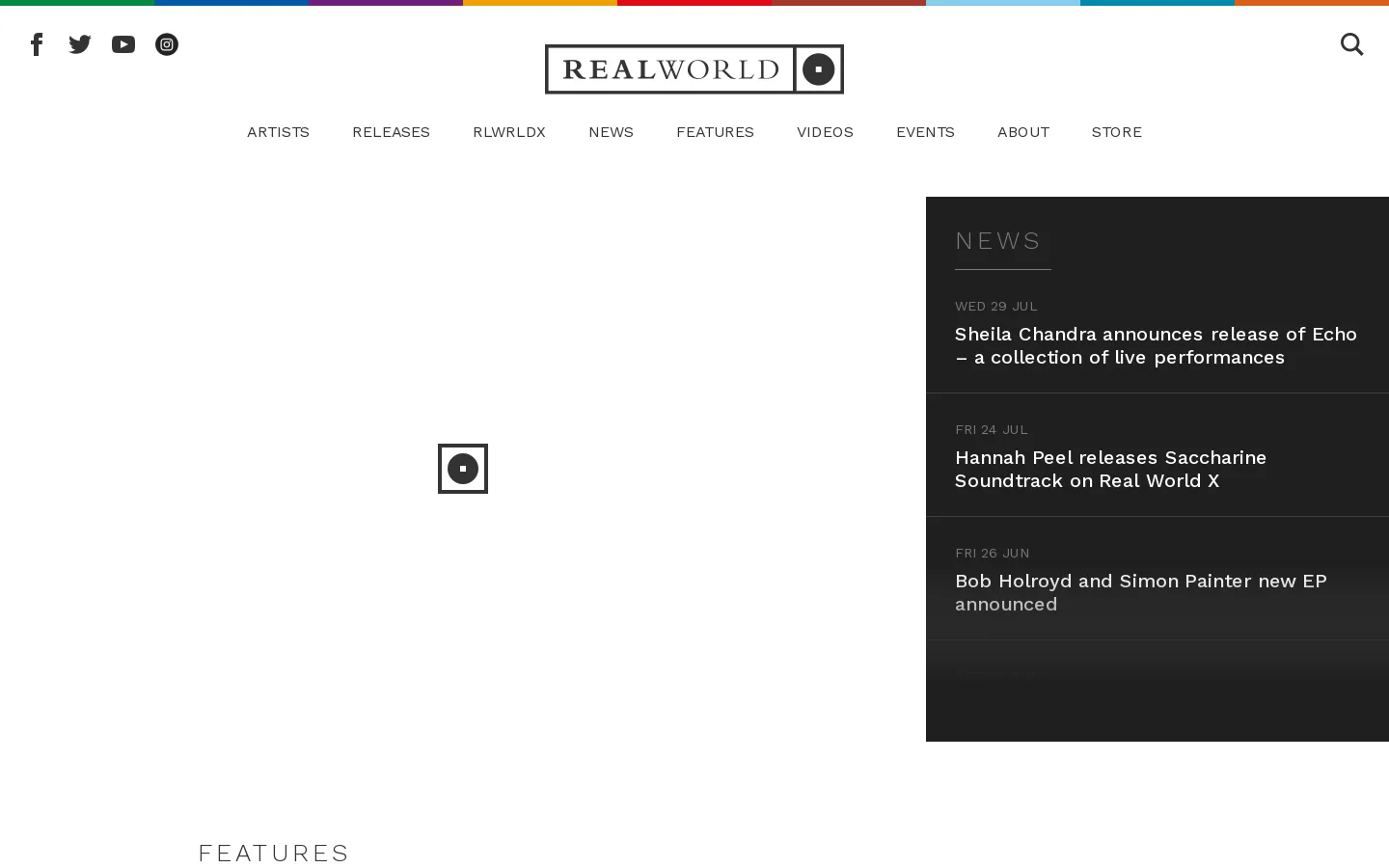View the Events page
This screenshot has width=1389, height=868.
[925, 132]
